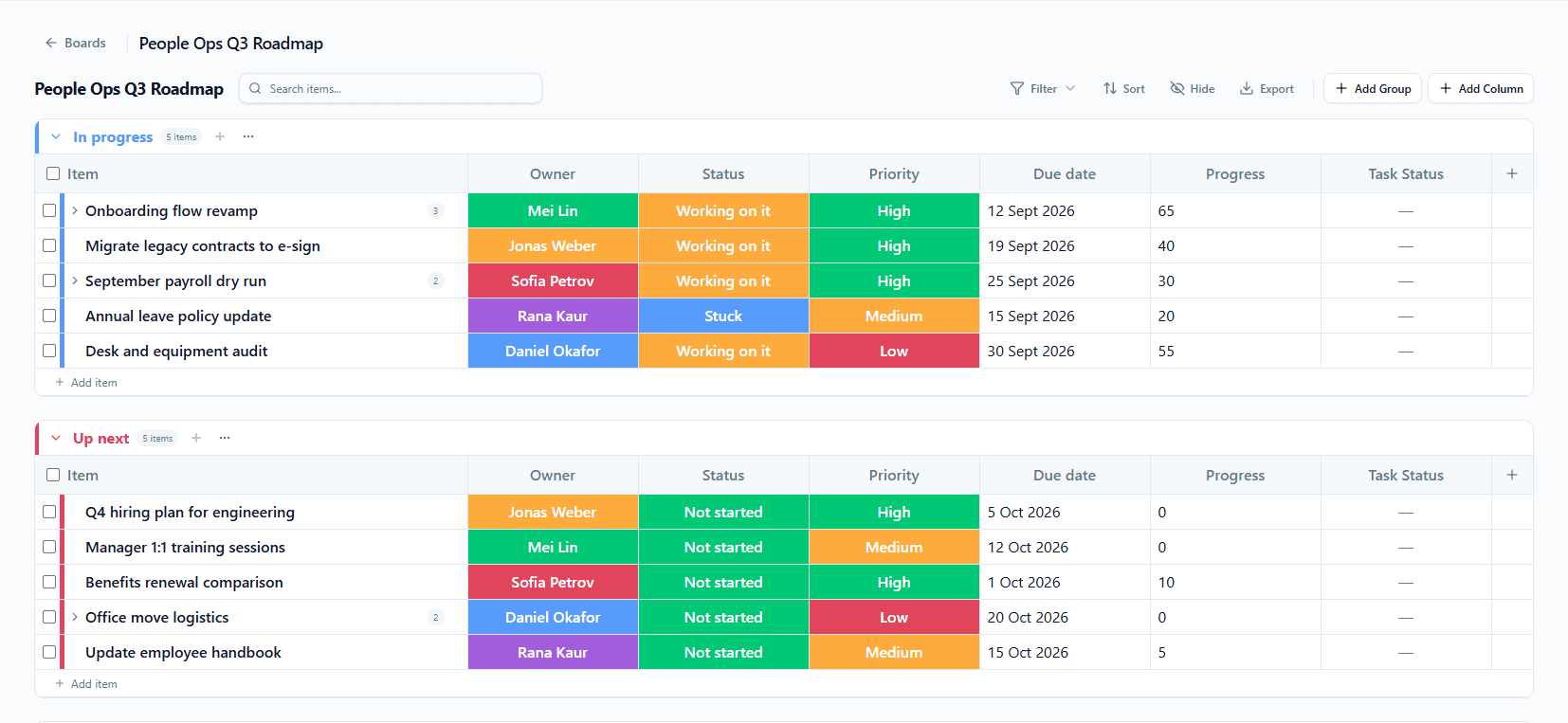Check the Onboarding flow revamp row
Screen dimensions: 1568x723
pyautogui.click(x=49, y=210)
